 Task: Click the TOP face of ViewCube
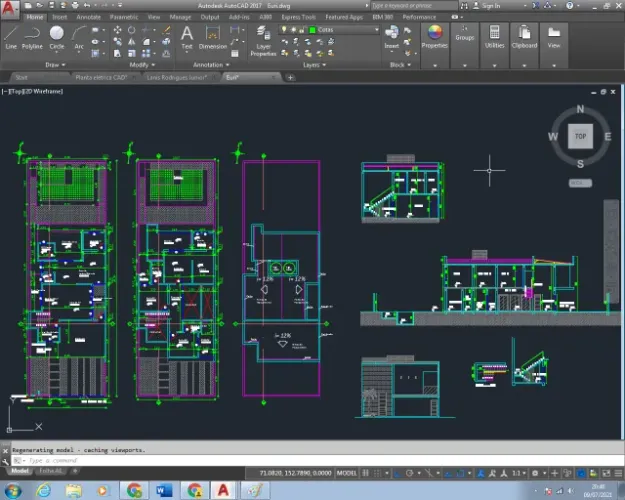click(580, 136)
